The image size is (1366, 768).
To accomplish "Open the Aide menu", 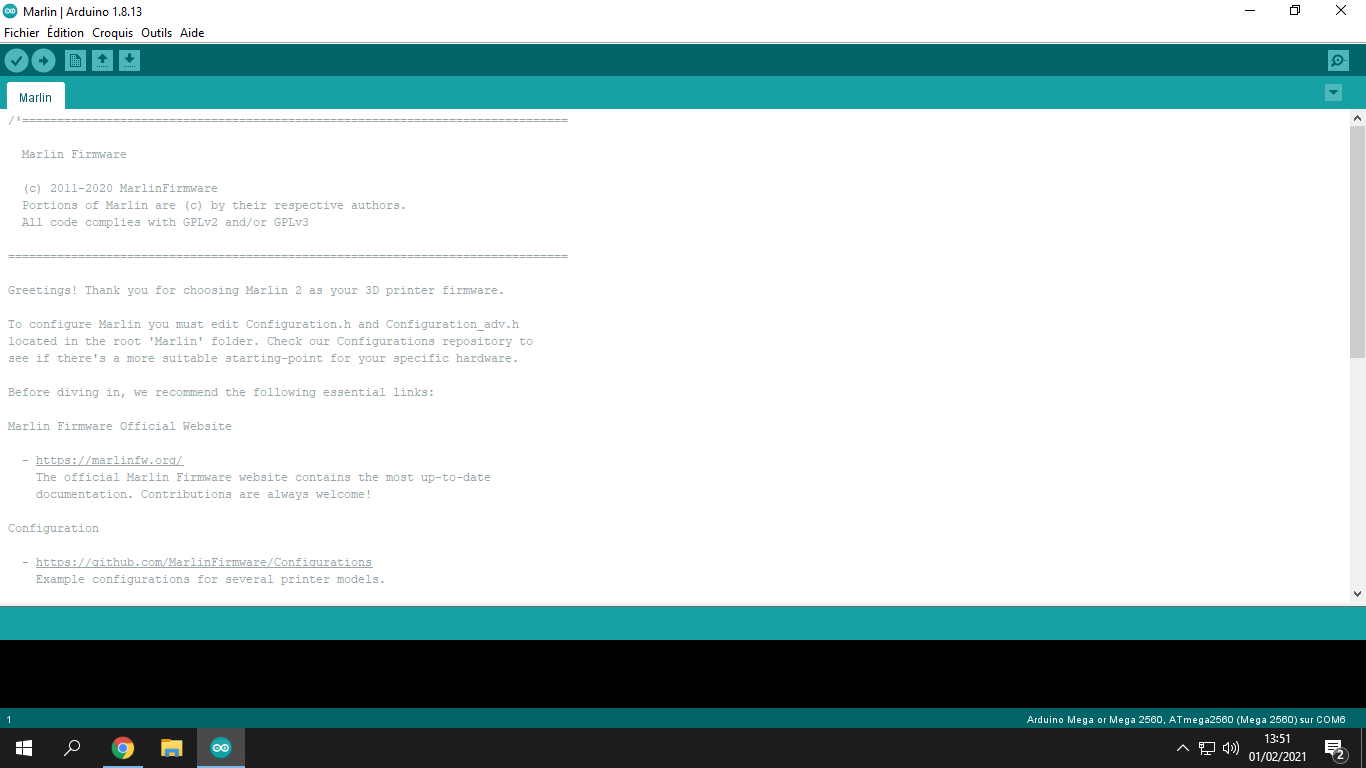I will point(192,33).
